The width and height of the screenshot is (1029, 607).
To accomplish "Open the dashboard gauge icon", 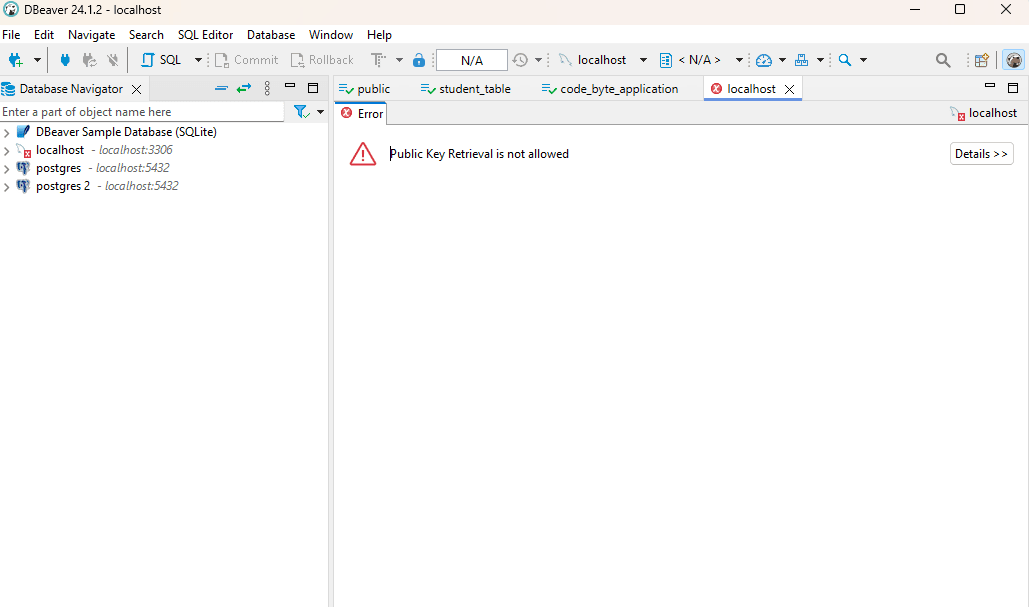I will (764, 60).
